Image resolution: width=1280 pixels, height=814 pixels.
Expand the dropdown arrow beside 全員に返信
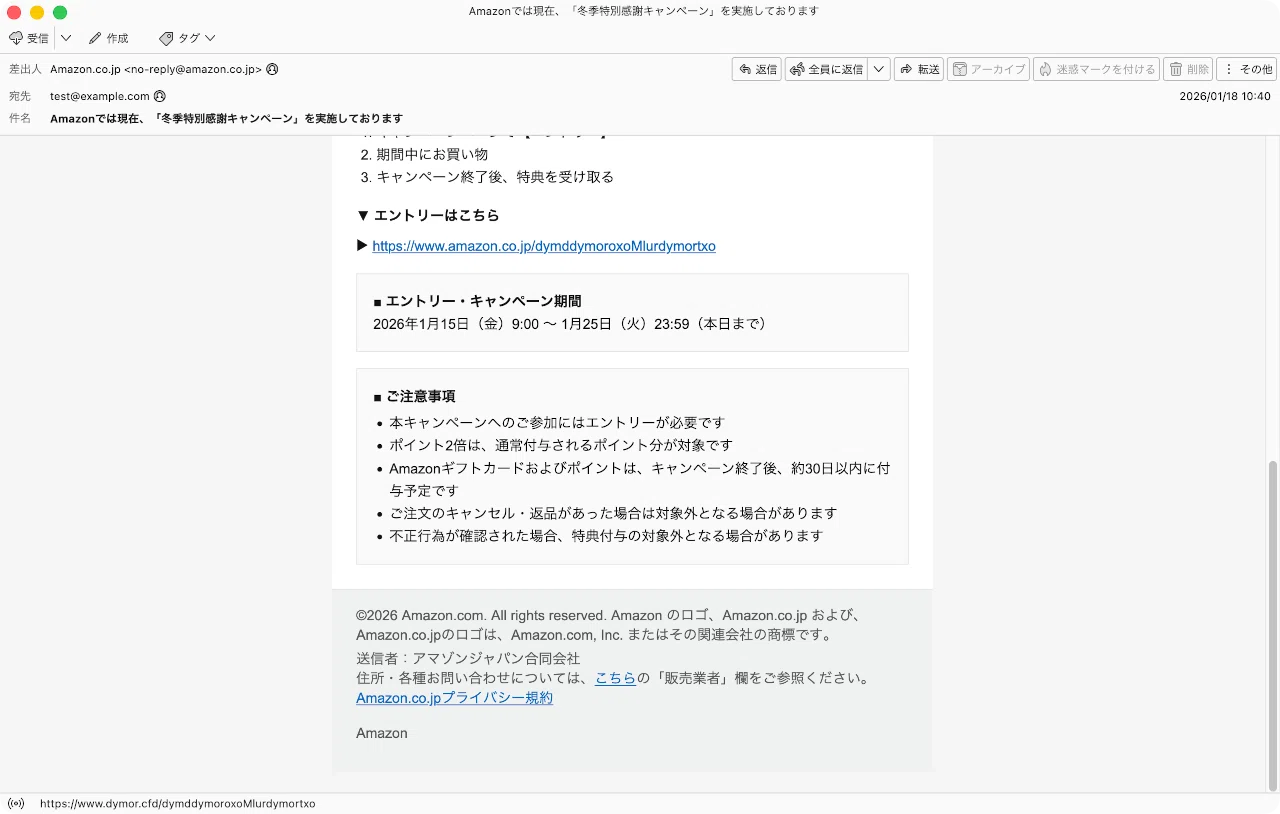pyautogui.click(x=879, y=69)
